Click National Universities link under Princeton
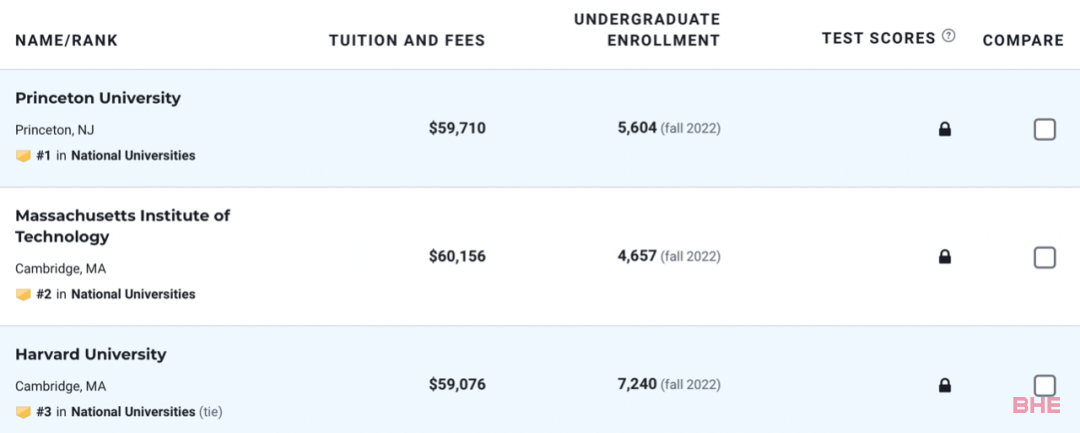The image size is (1080, 433). coord(133,156)
